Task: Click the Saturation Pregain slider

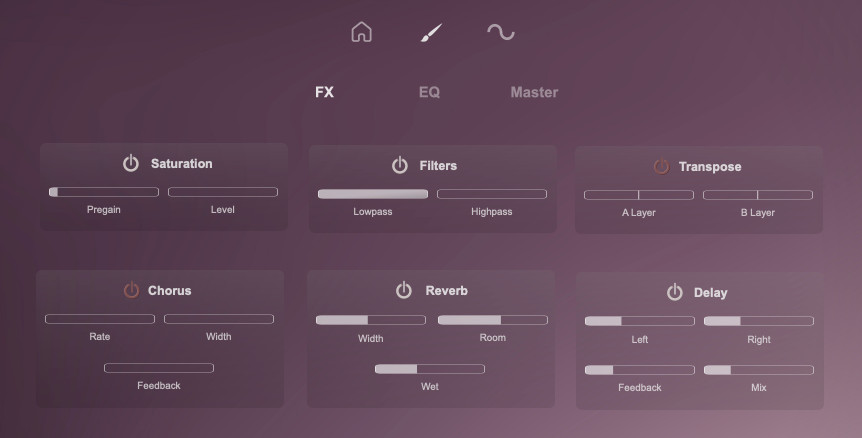Action: click(104, 192)
